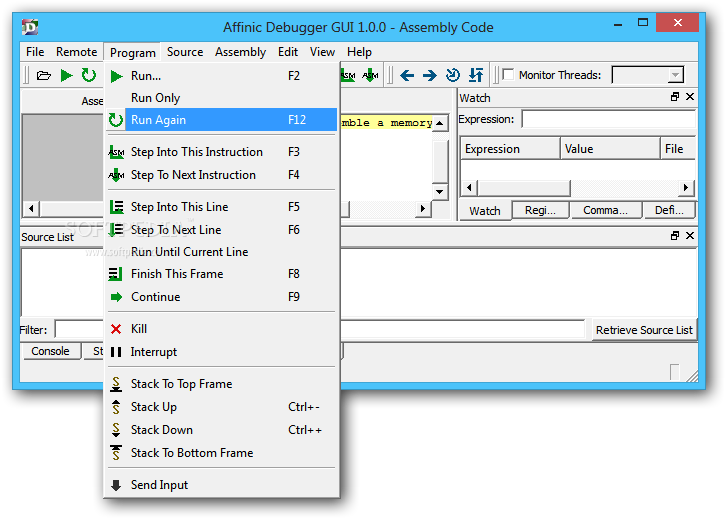Click the Retrieve Source List button

coord(644,330)
